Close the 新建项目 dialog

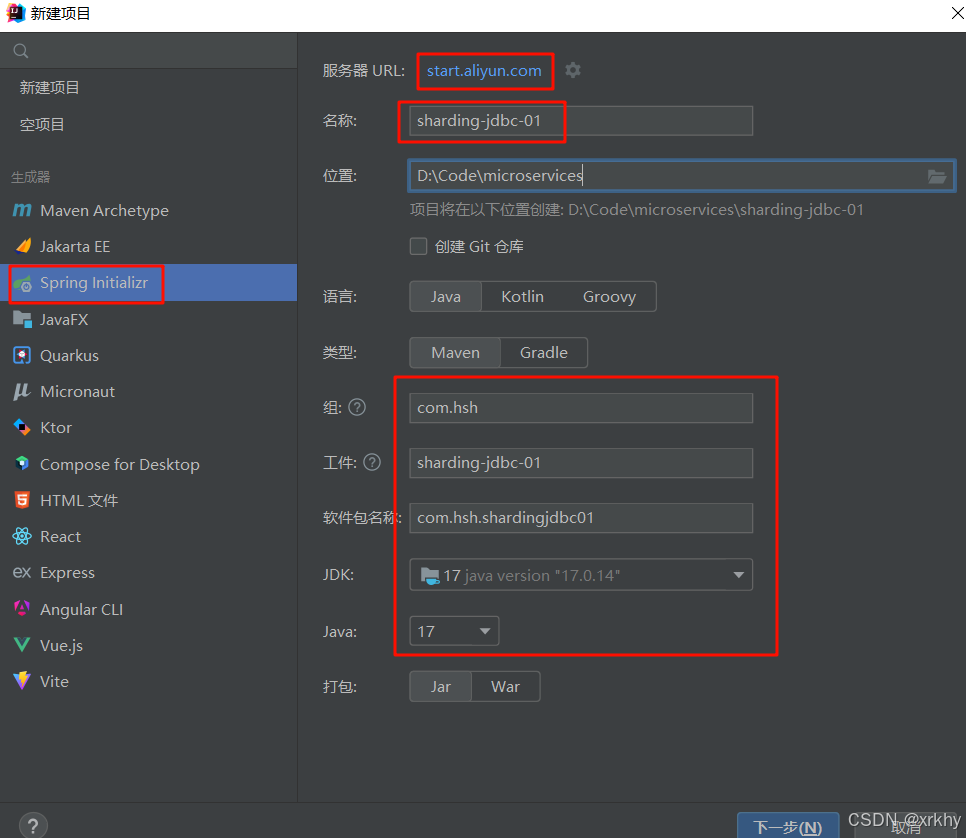tap(957, 13)
